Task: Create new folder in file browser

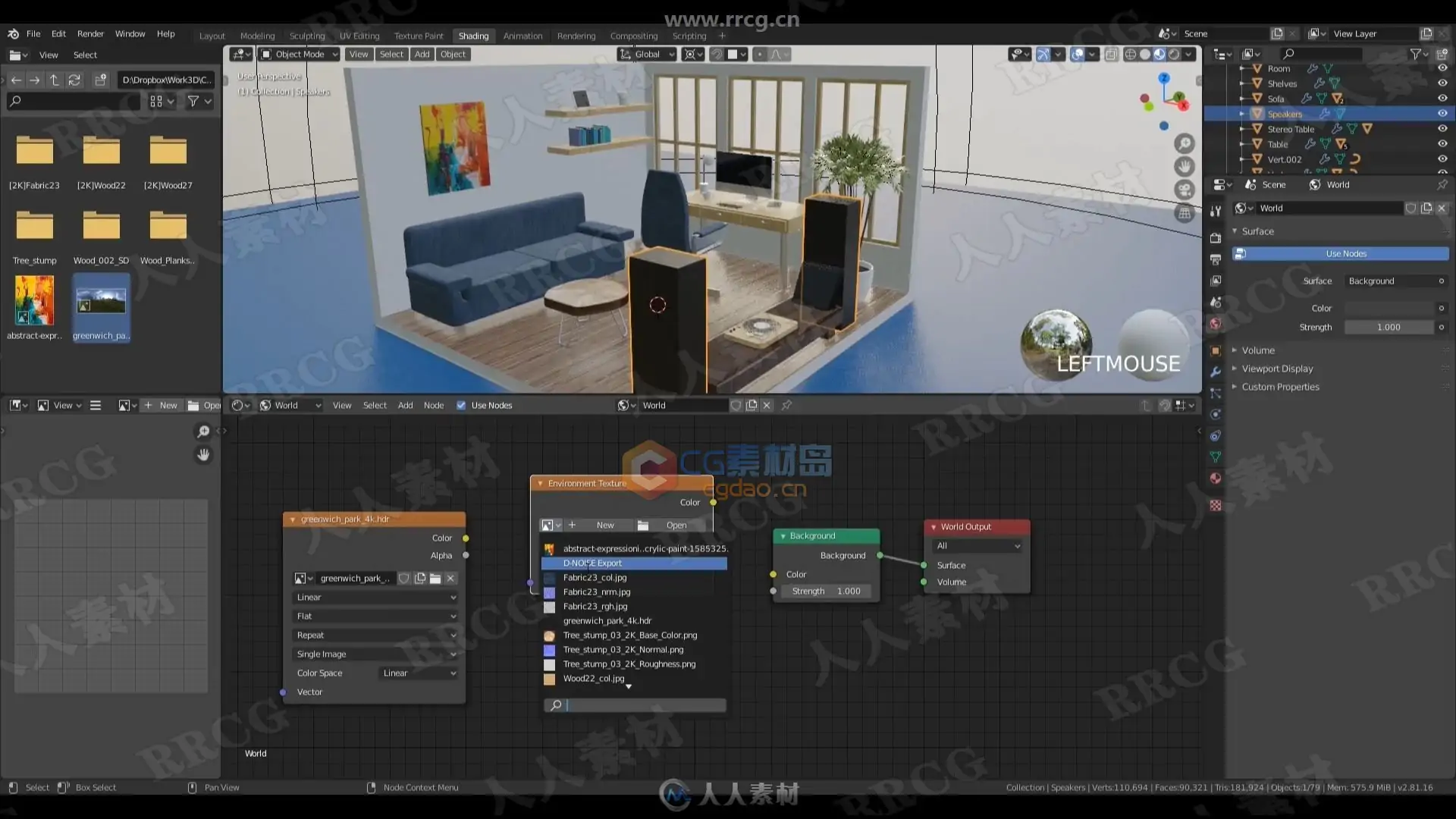Action: tap(100, 80)
